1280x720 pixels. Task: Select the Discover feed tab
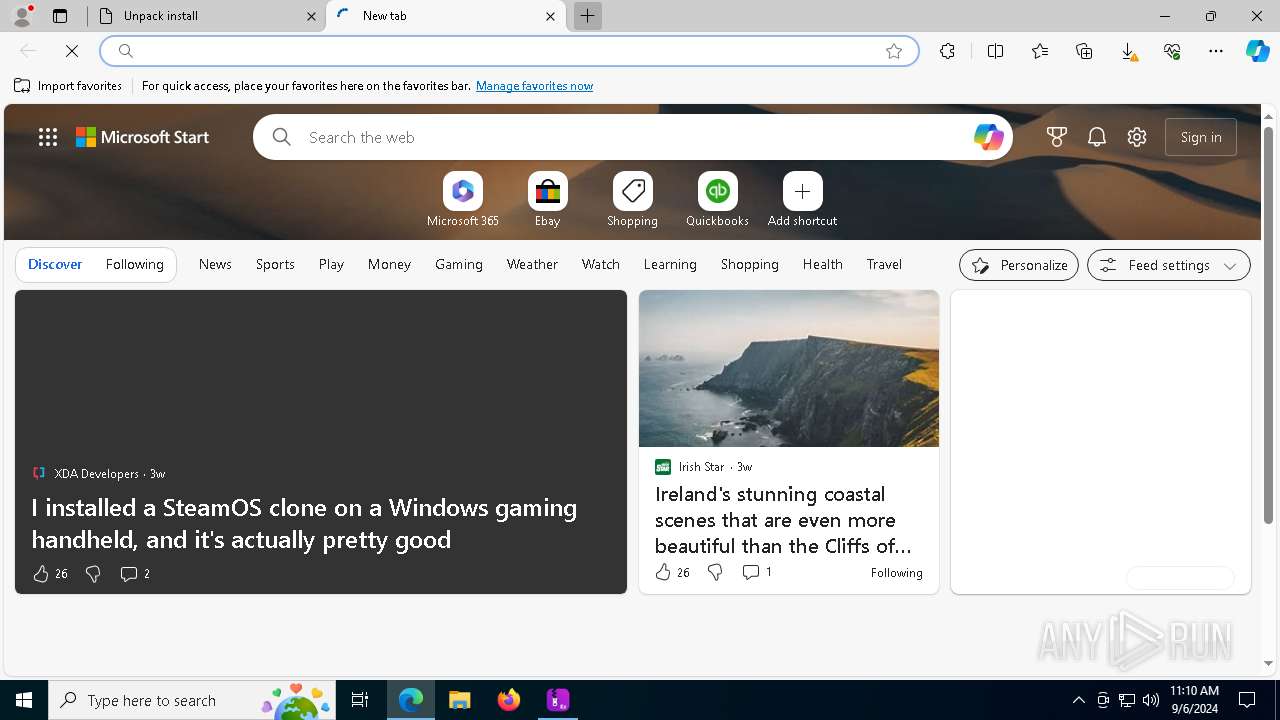[x=55, y=264]
